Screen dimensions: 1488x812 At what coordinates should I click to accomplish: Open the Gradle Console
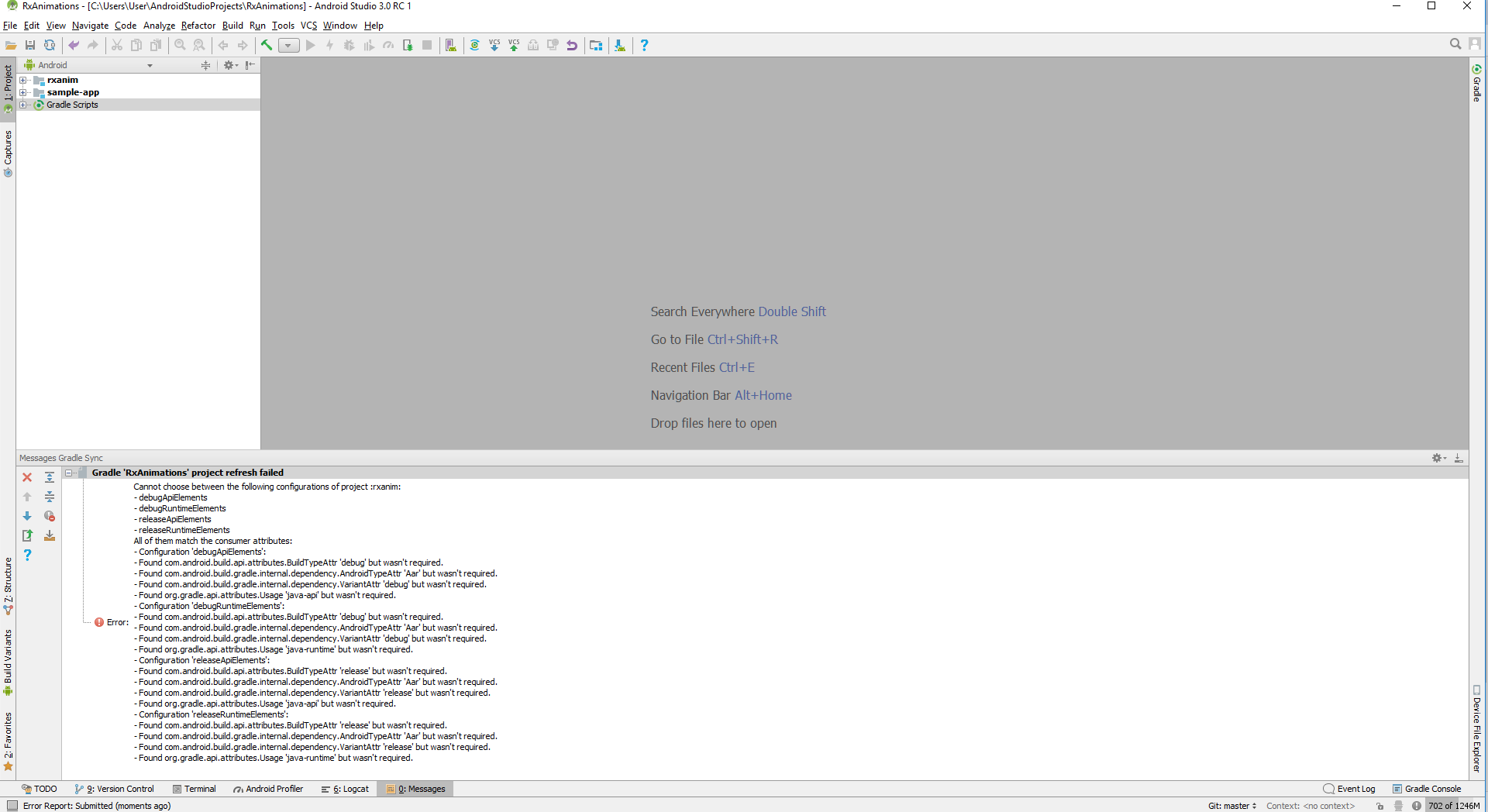[1427, 789]
